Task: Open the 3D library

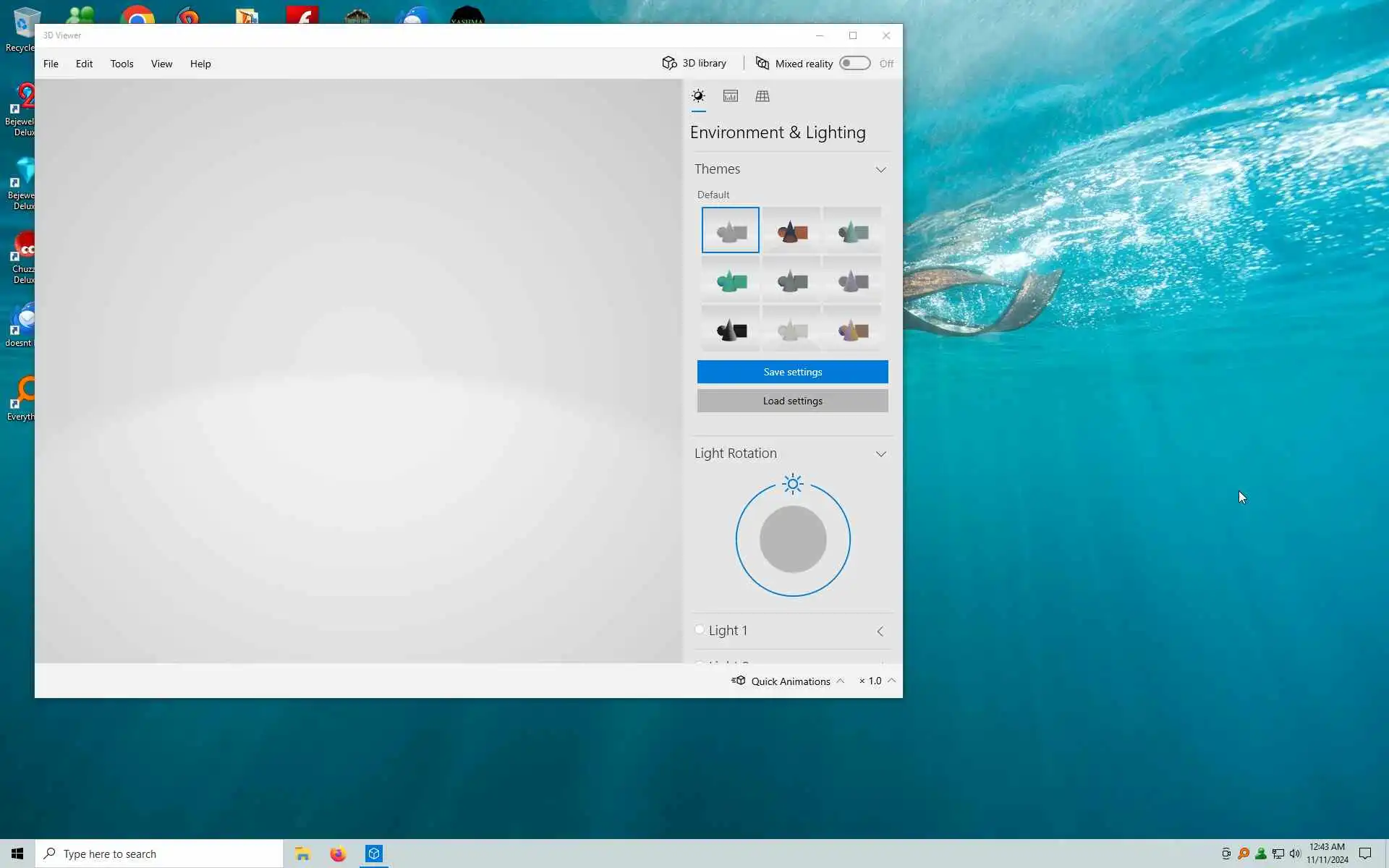Action: pos(694,63)
